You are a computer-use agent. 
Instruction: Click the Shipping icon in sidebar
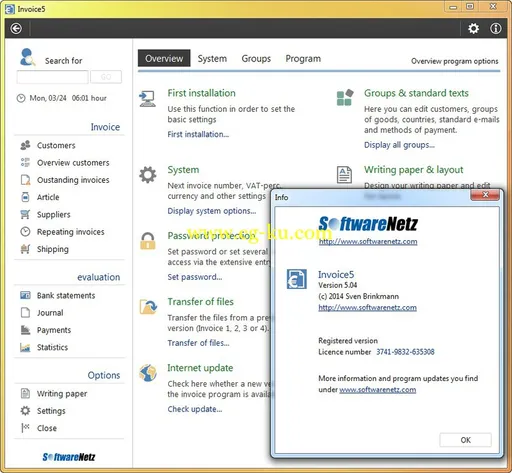click(x=25, y=249)
